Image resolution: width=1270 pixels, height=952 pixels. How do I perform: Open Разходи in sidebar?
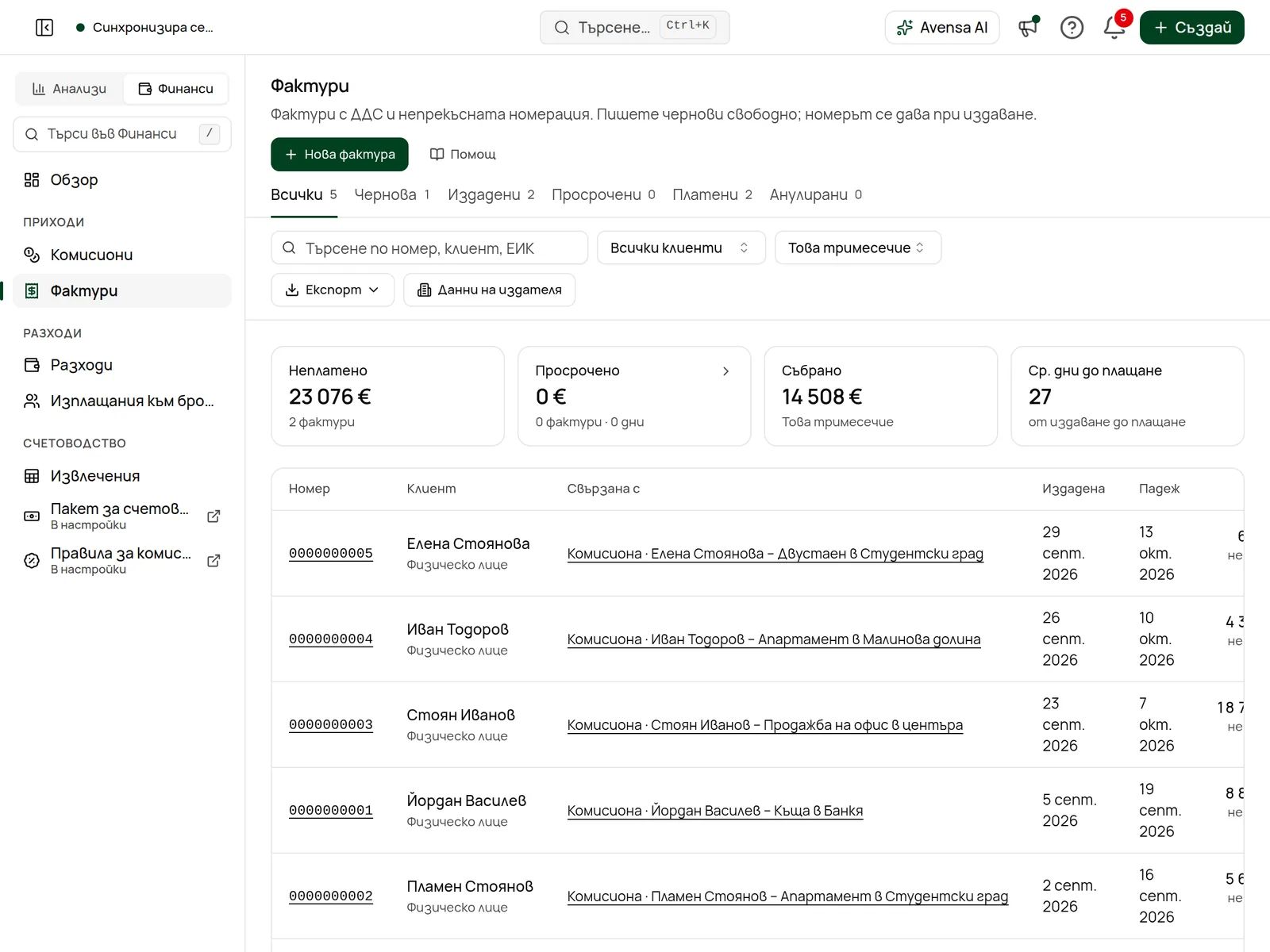[122, 365]
